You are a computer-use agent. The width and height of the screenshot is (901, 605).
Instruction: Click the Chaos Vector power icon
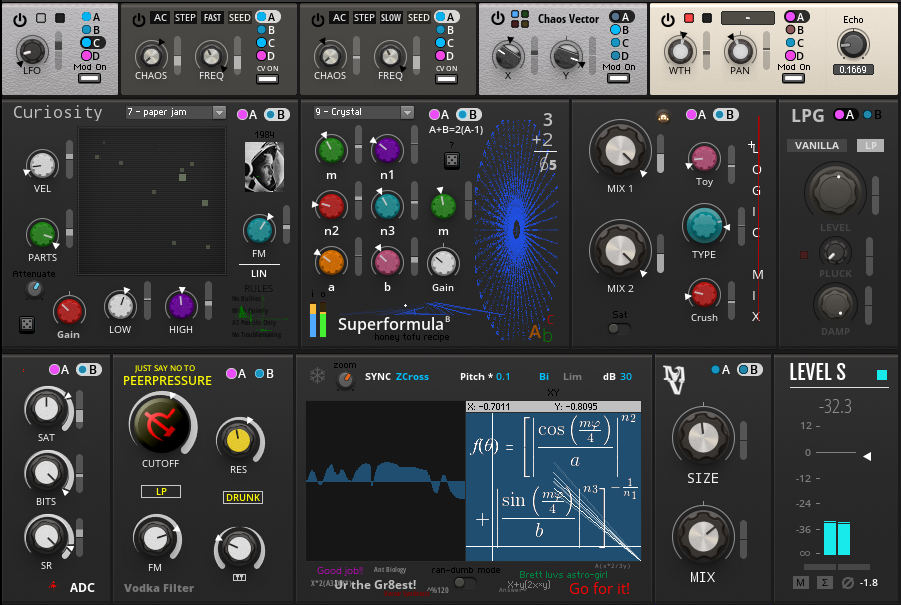click(498, 19)
